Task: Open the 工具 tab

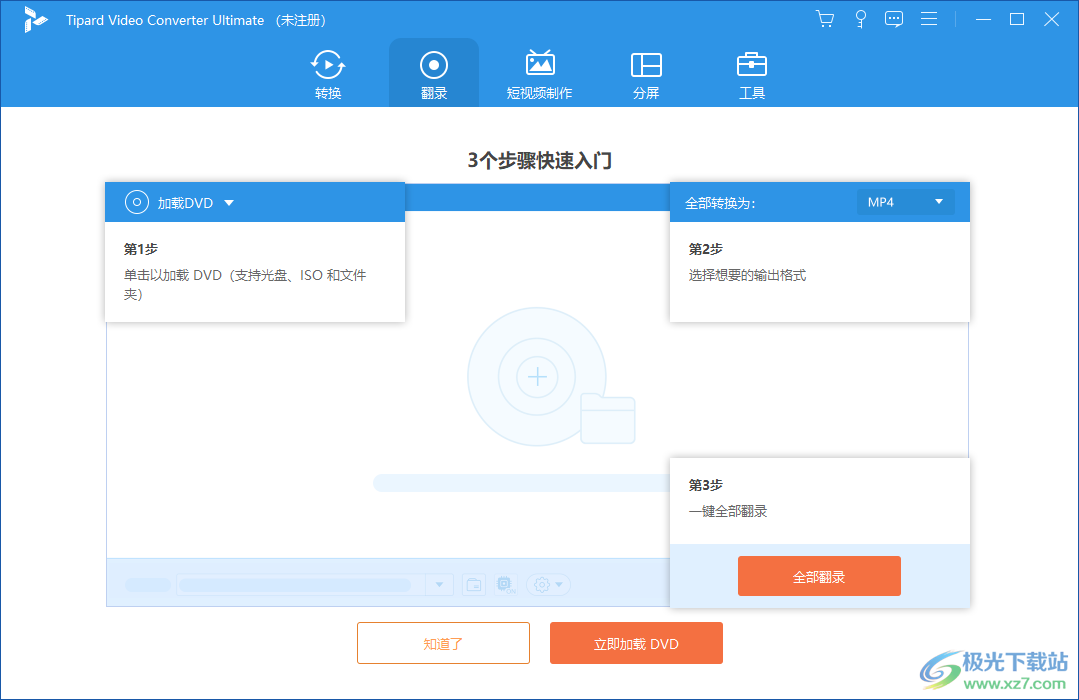Action: [751, 72]
